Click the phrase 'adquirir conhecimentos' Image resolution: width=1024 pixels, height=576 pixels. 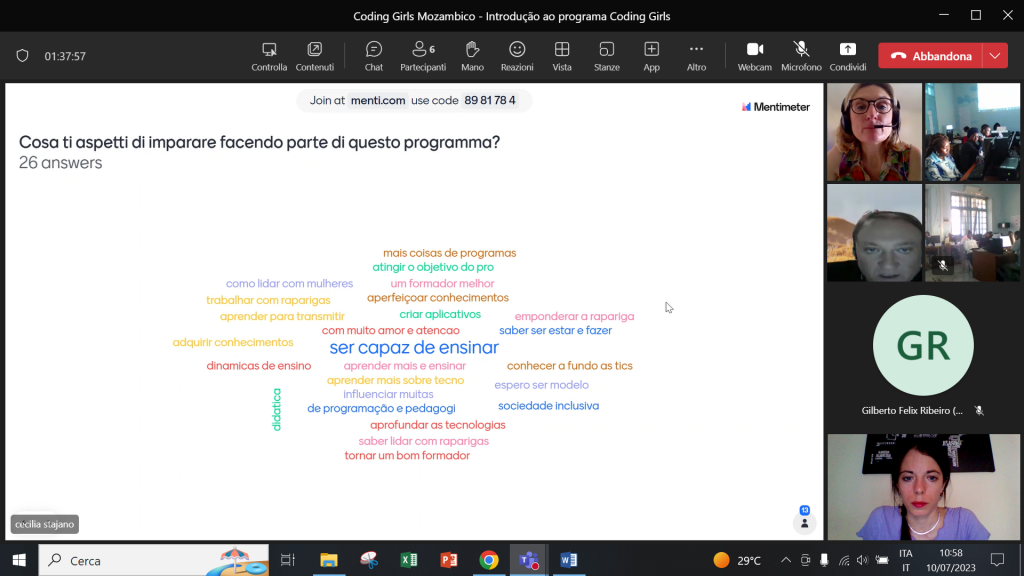232,343
